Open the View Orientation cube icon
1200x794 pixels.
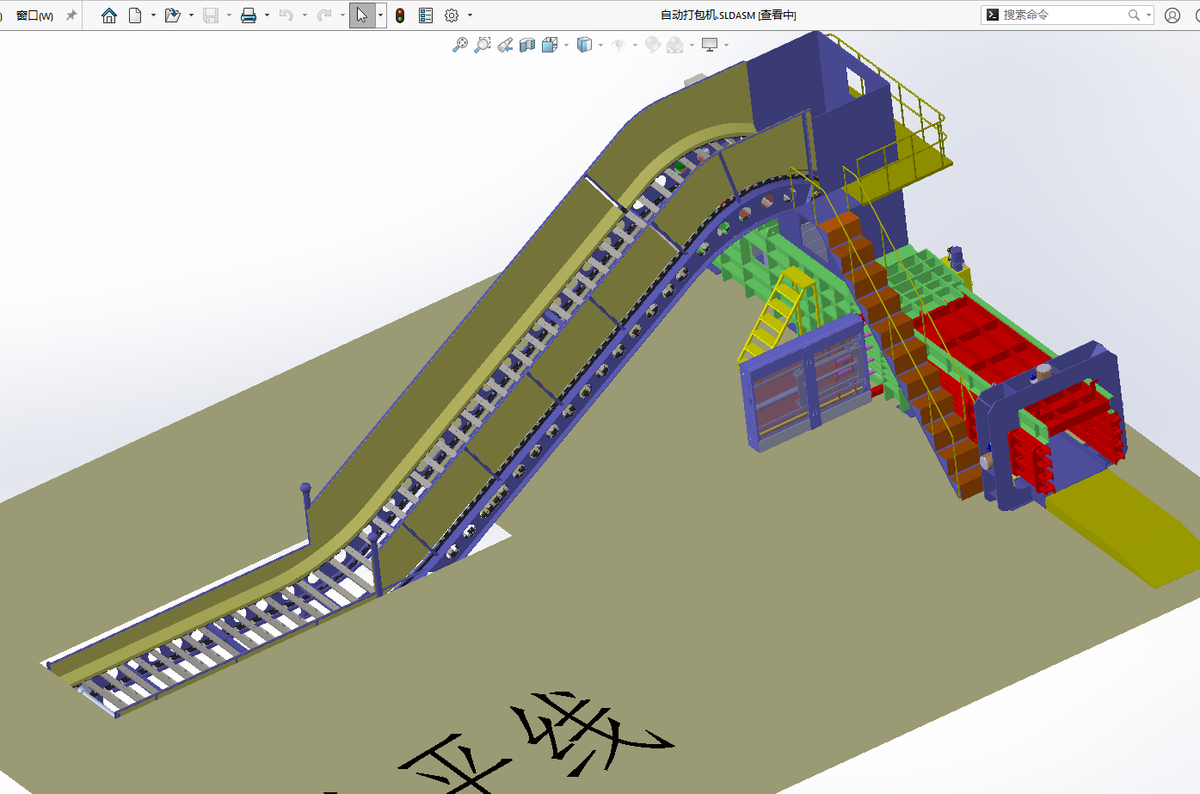549,44
